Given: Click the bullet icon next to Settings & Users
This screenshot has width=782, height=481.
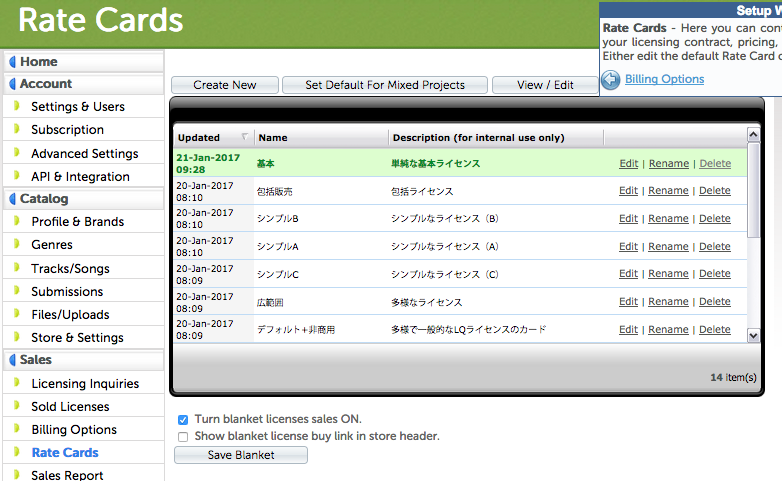Looking at the screenshot, I should (17, 106).
